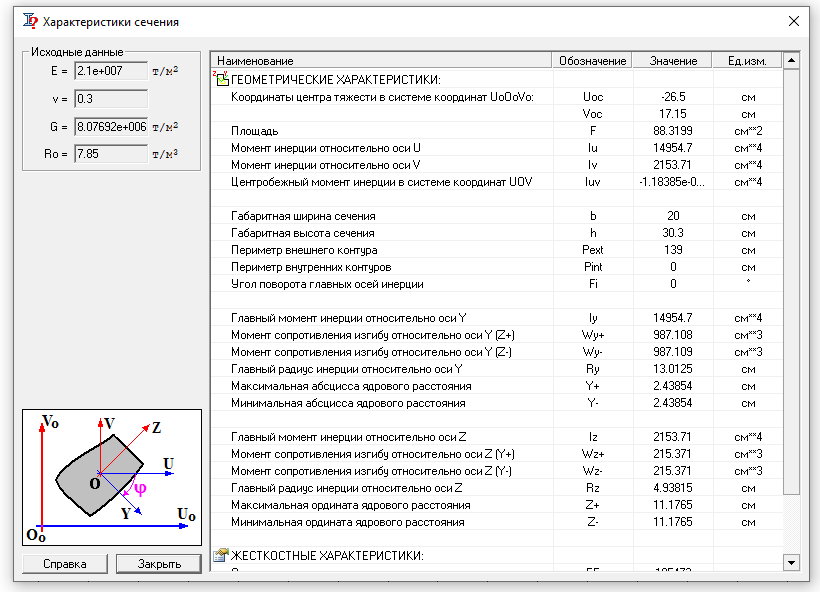Click the Справка button
The width and height of the screenshot is (820, 592).
pos(65,564)
